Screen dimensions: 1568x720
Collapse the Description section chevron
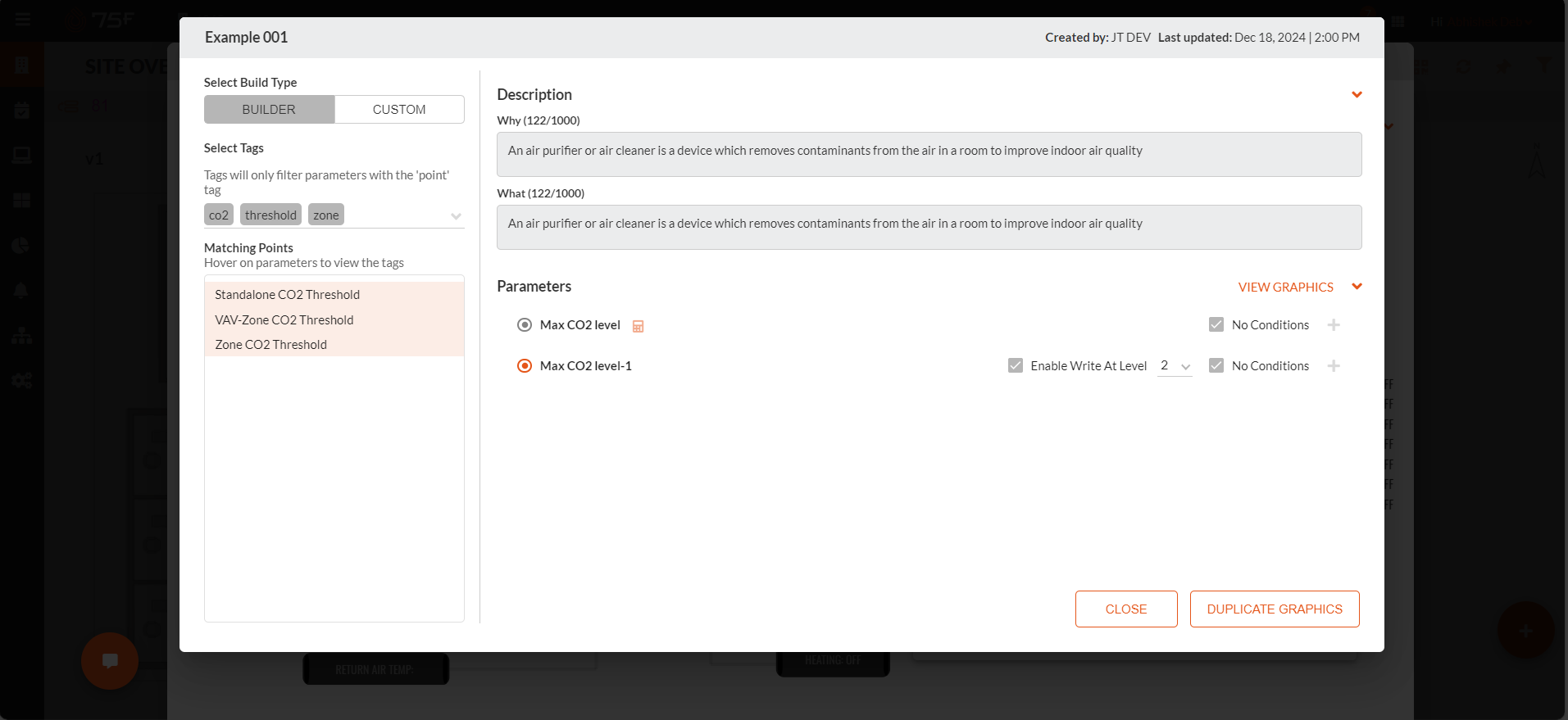[1357, 95]
